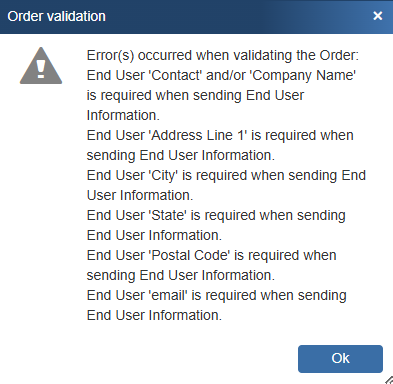Screen dimensions: 393x384
Task: Select the End User 'City' error line
Action: [226, 175]
